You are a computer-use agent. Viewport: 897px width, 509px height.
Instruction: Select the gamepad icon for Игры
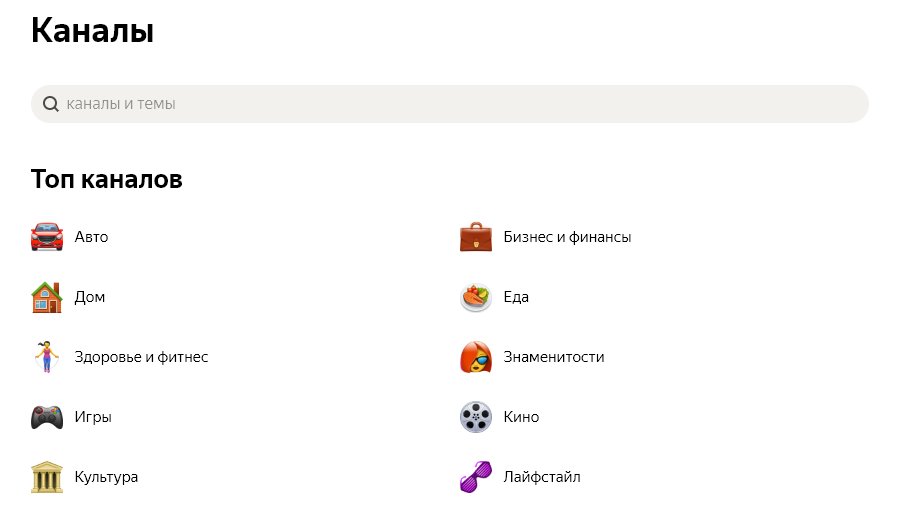pyautogui.click(x=47, y=417)
